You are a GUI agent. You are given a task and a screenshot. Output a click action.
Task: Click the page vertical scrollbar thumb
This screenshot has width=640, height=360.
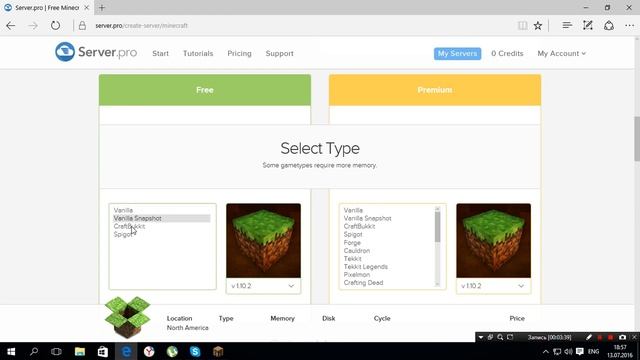pyautogui.click(x=637, y=139)
